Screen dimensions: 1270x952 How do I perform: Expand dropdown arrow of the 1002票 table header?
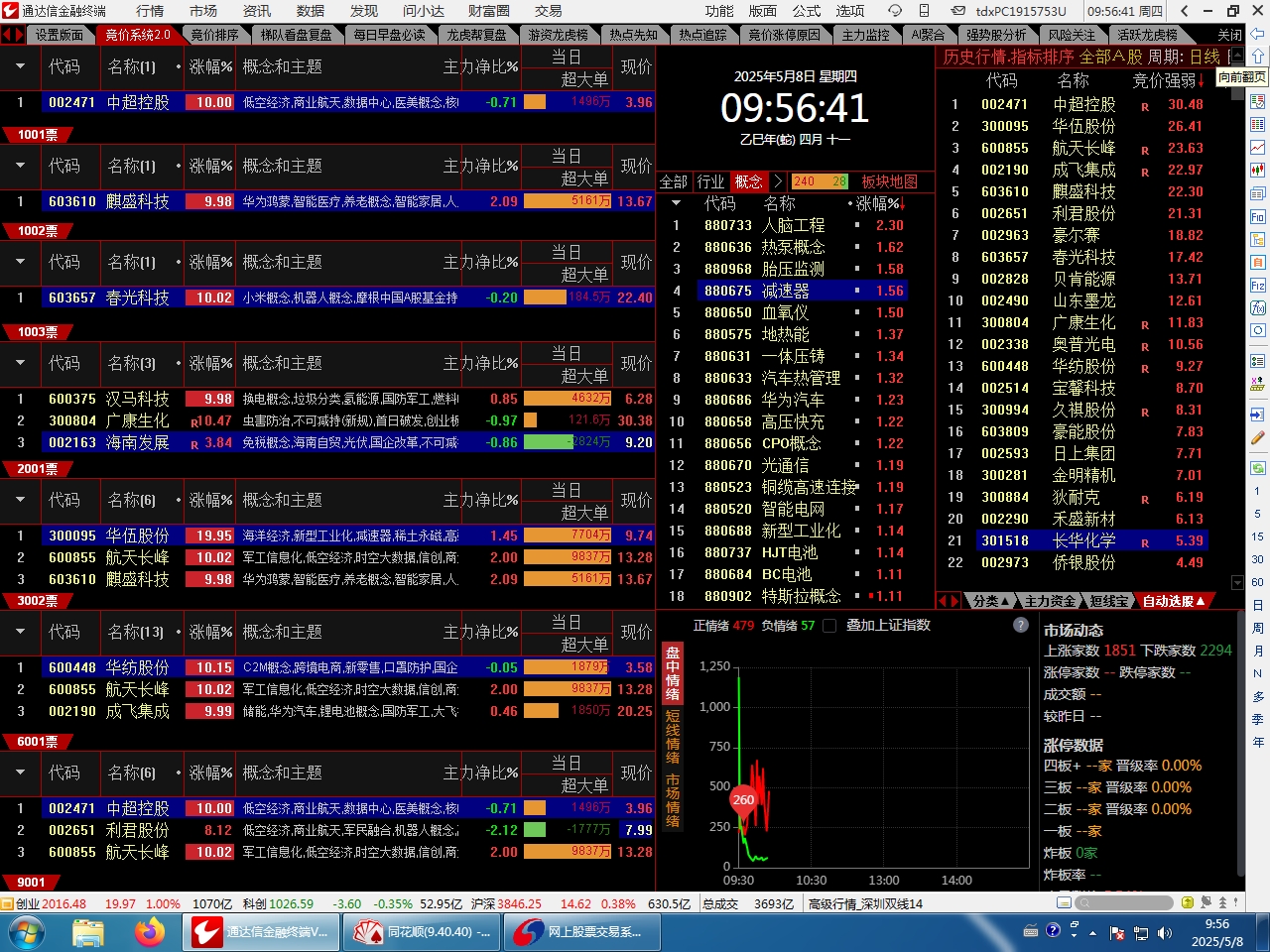coord(20,167)
